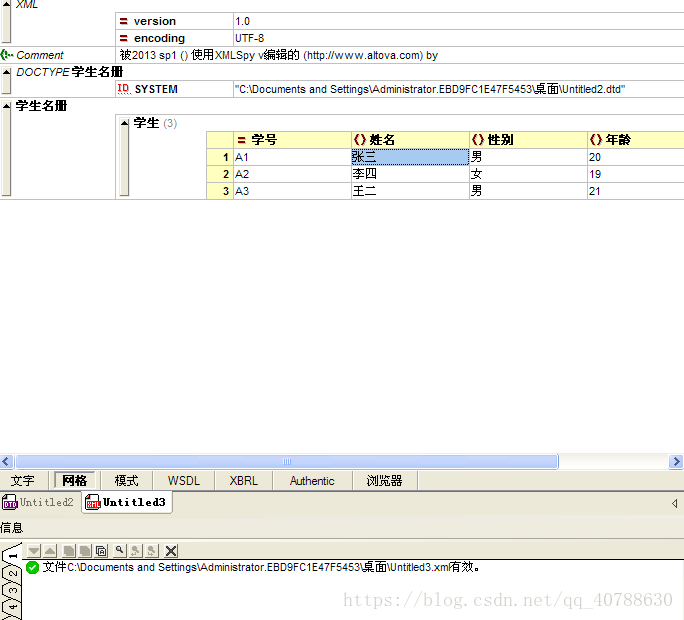Click the XML file icon on Untitled3 tab
Viewport: 684px width, 620px height.
[x=92, y=503]
